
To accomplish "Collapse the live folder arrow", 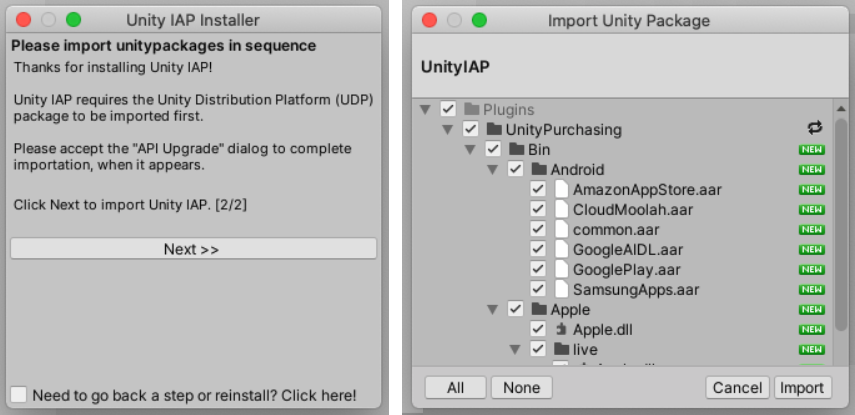I will pyautogui.click(x=515, y=350).
